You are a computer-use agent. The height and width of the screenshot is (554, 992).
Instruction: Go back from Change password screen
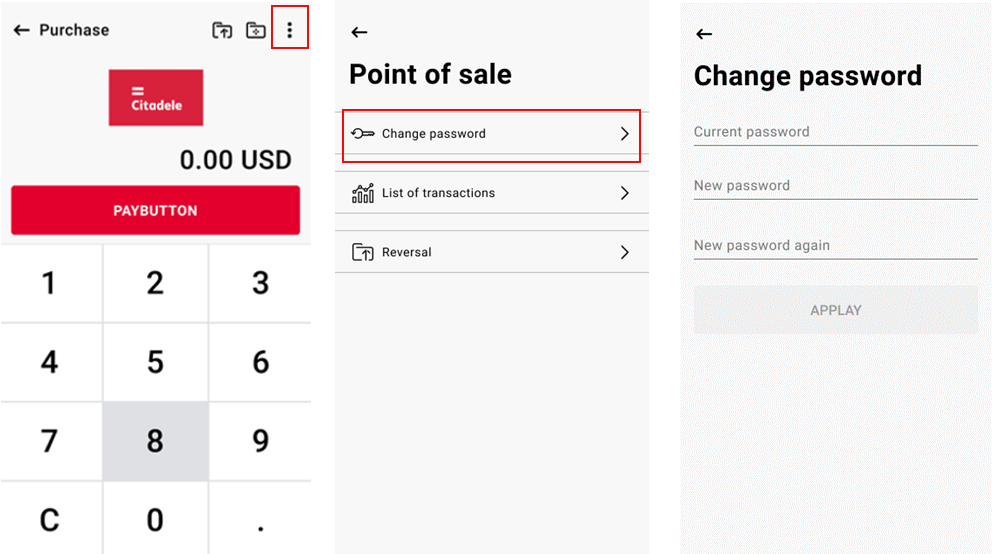(704, 34)
